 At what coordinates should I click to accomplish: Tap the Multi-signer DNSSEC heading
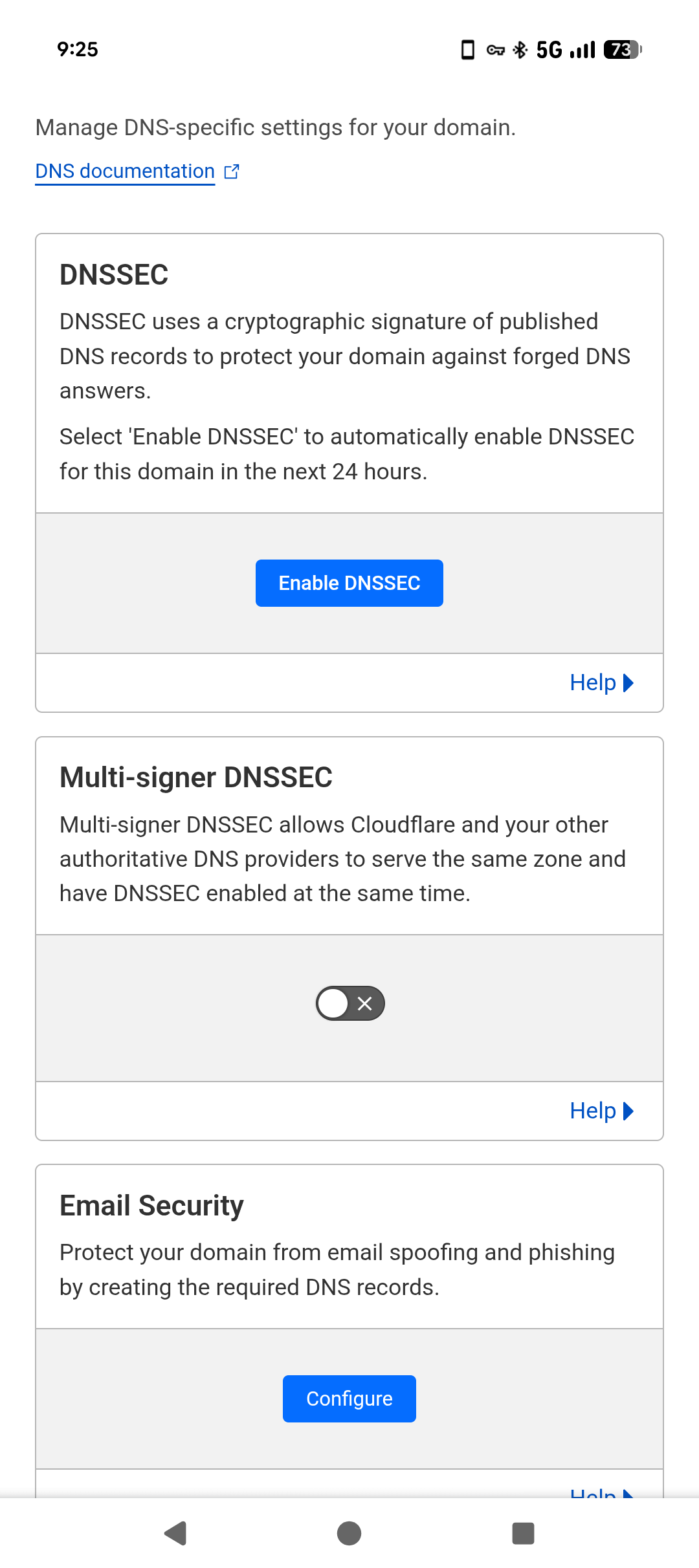pos(196,778)
